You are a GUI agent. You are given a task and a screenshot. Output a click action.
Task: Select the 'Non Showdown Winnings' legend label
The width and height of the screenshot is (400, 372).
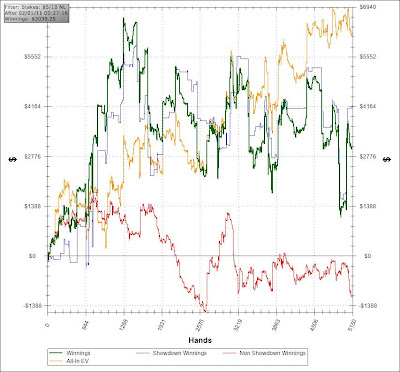click(272, 353)
